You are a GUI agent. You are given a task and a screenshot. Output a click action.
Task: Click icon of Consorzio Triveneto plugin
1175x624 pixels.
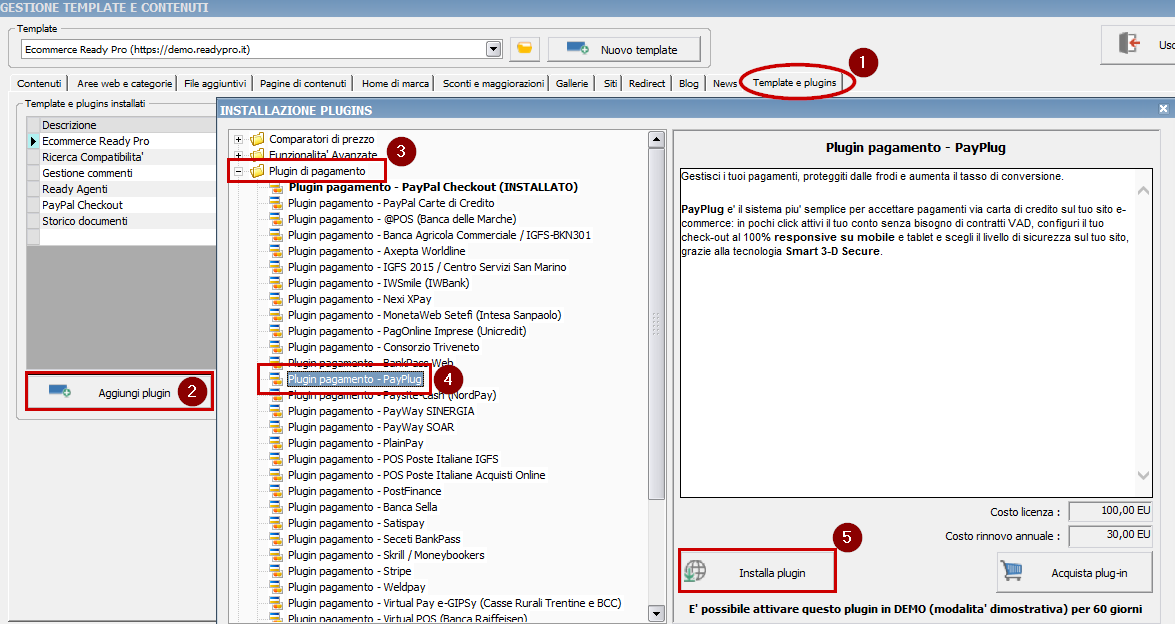coord(276,347)
